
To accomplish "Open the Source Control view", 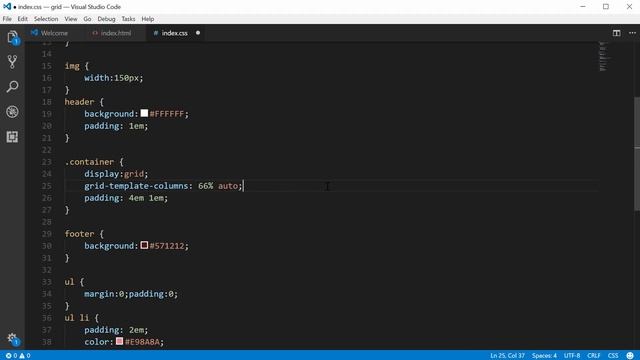I will pyautogui.click(x=12, y=62).
